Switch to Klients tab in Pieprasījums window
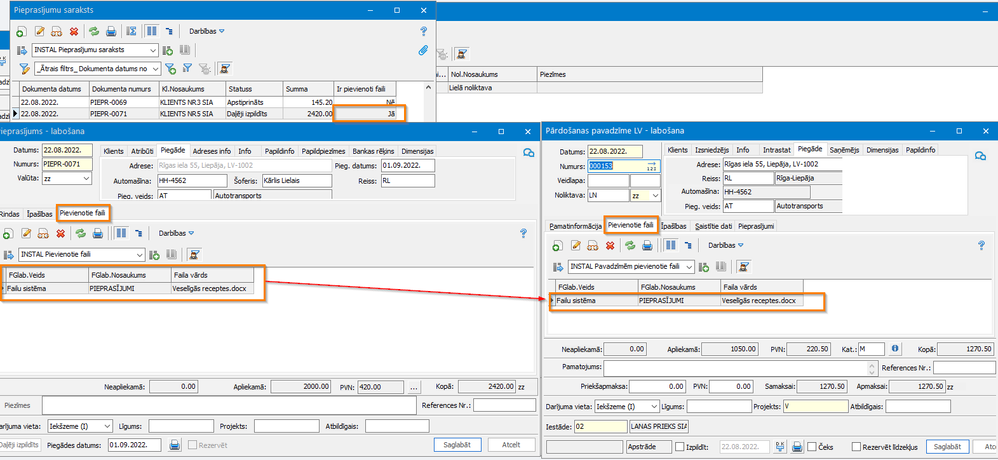This screenshot has width=998, height=460. 113,151
